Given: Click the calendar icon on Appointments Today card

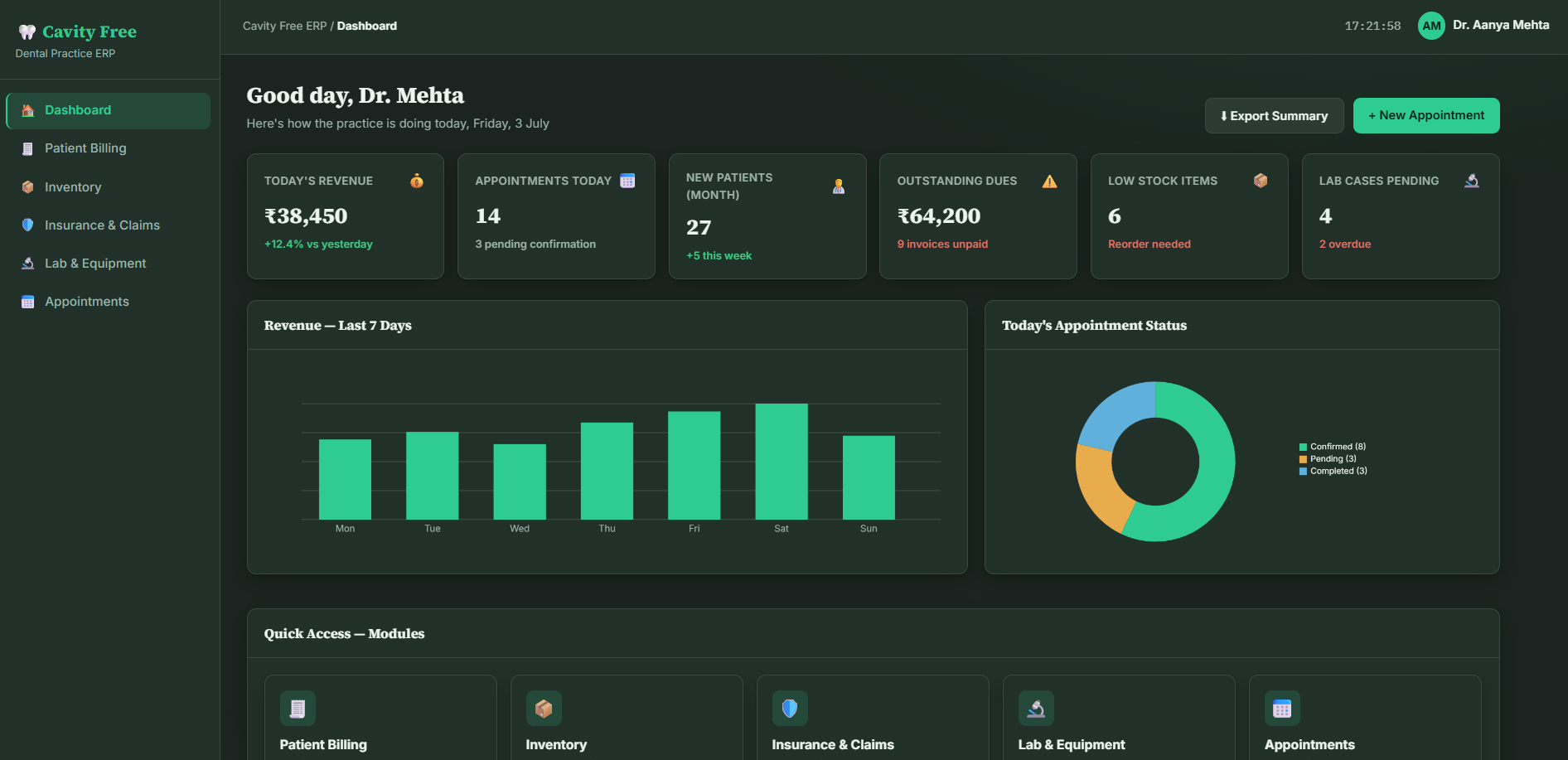Looking at the screenshot, I should pyautogui.click(x=627, y=181).
